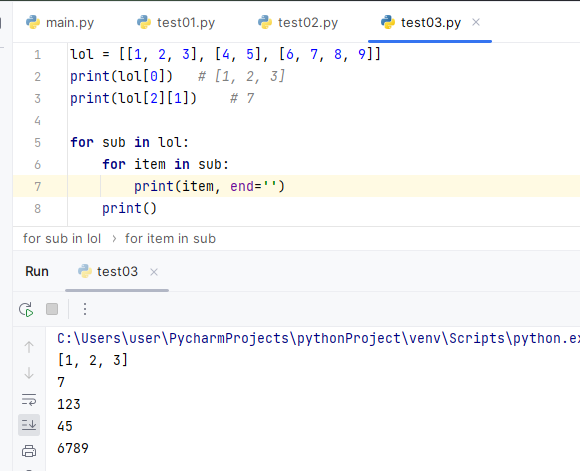Click console output '[1, 2, 3]'
Viewport: 580px width, 471px height.
(92, 360)
